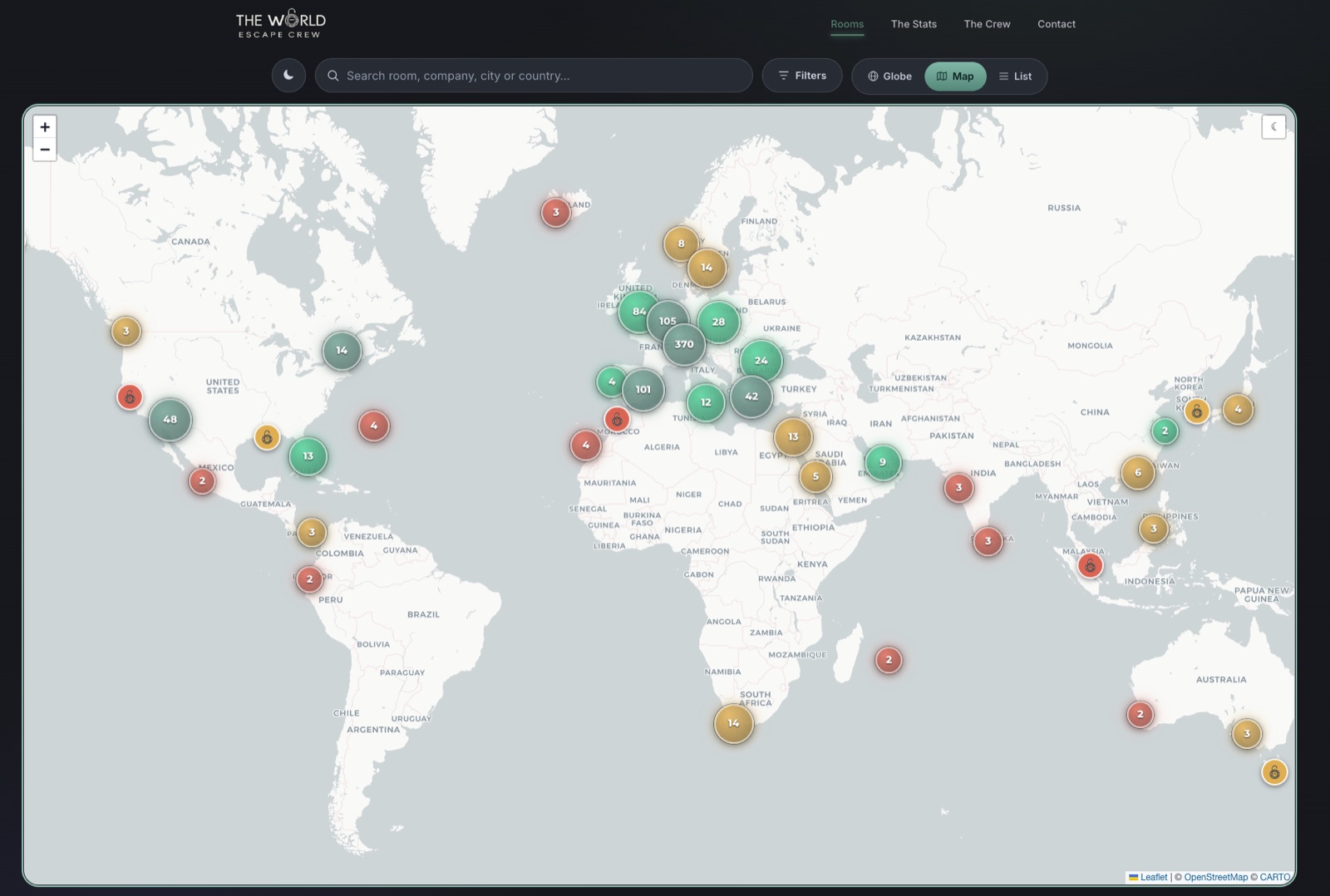
Task: Expand the 3 cluster near Sri Lanka
Action: (988, 541)
